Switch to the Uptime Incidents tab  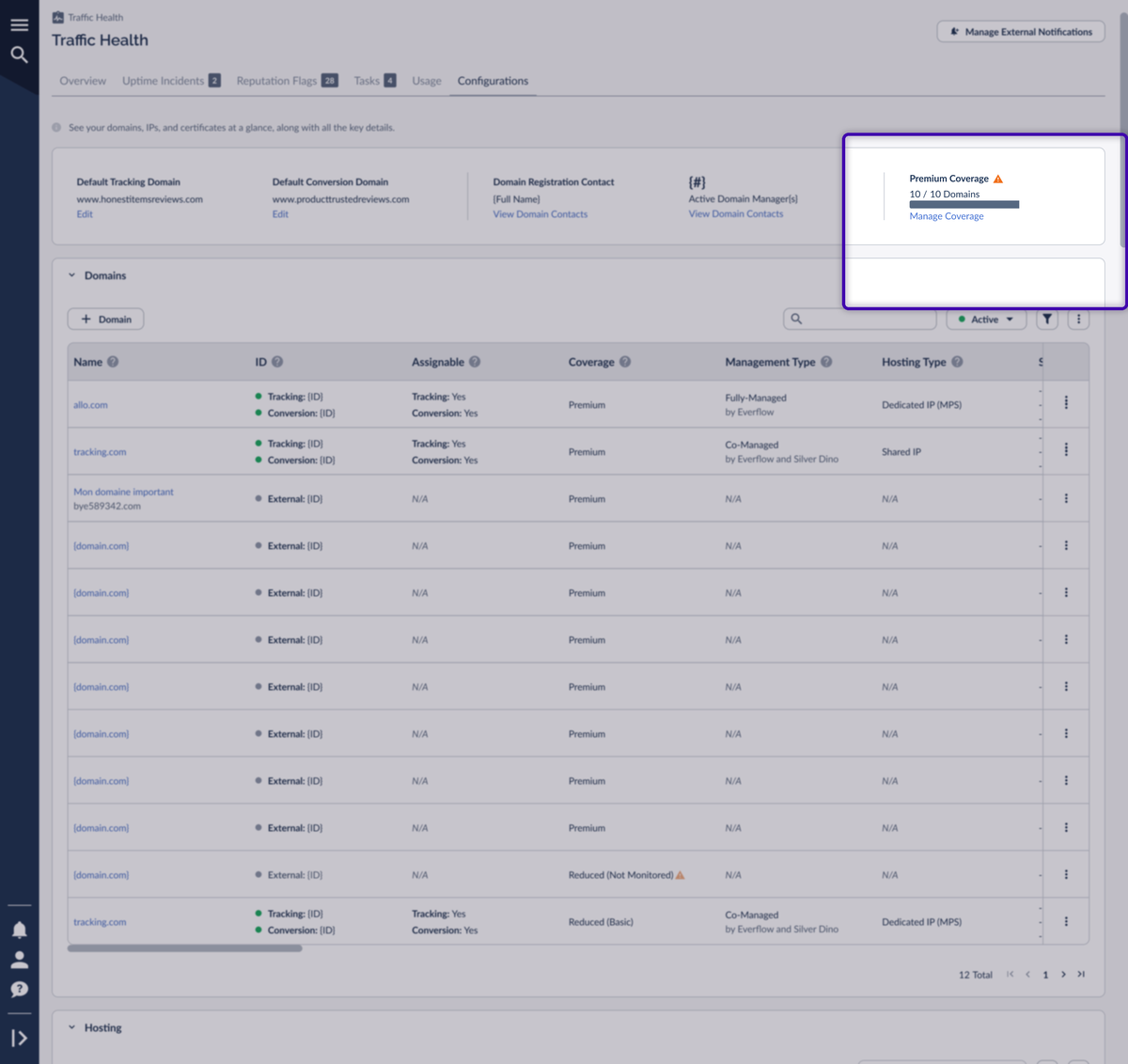(171, 81)
